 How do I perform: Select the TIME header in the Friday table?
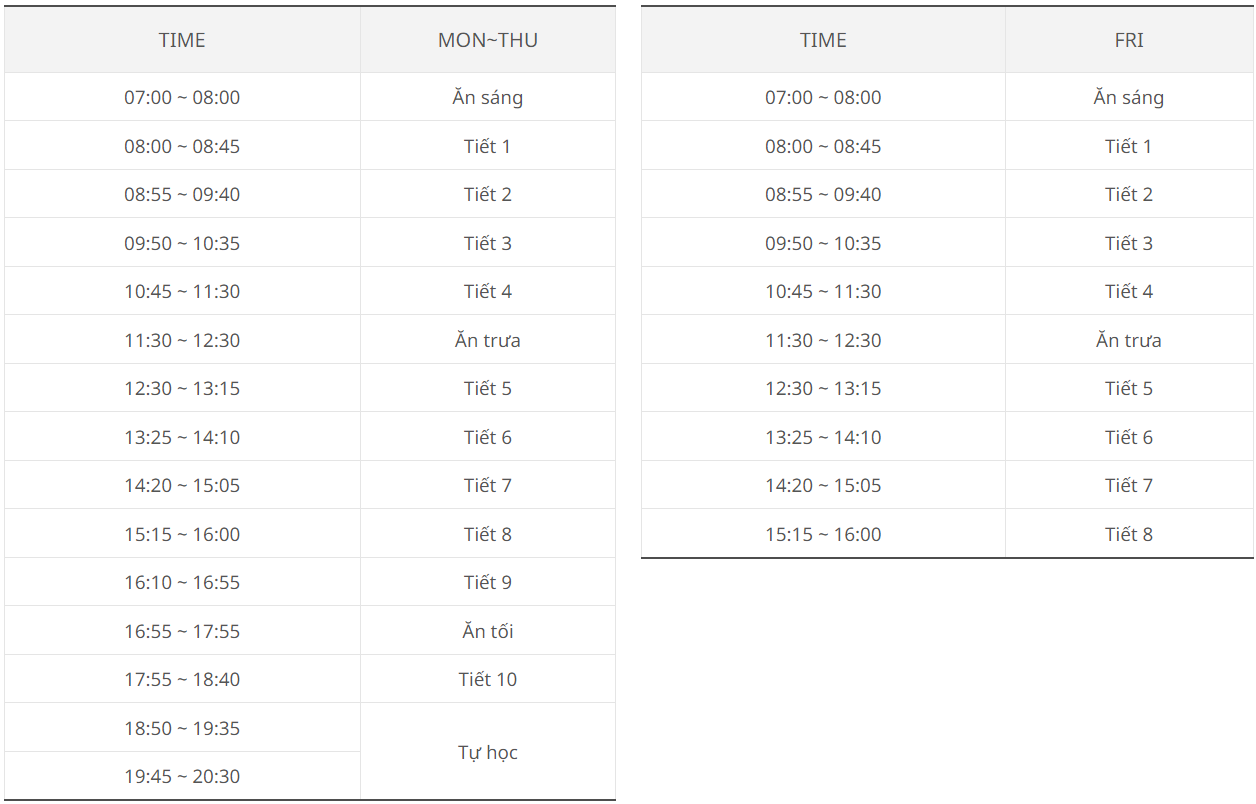pyautogui.click(x=823, y=40)
